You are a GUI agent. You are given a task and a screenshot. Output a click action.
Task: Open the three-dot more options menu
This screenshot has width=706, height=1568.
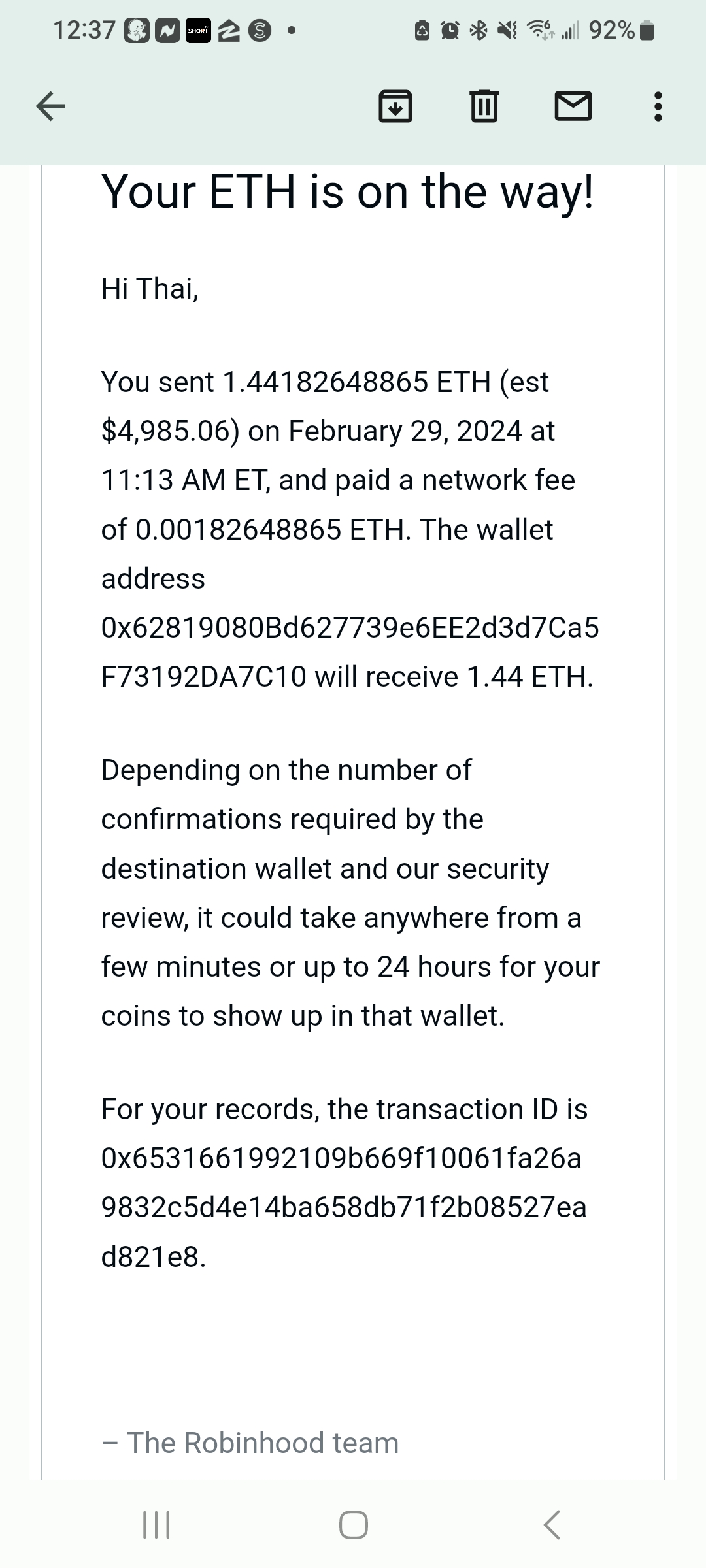(x=658, y=106)
